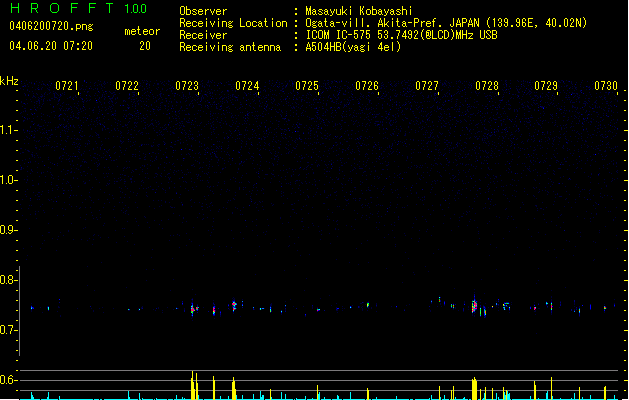Click the 0.9 kHz axis label
Image resolution: width=629 pixels, height=400 pixels.
(x=8, y=230)
